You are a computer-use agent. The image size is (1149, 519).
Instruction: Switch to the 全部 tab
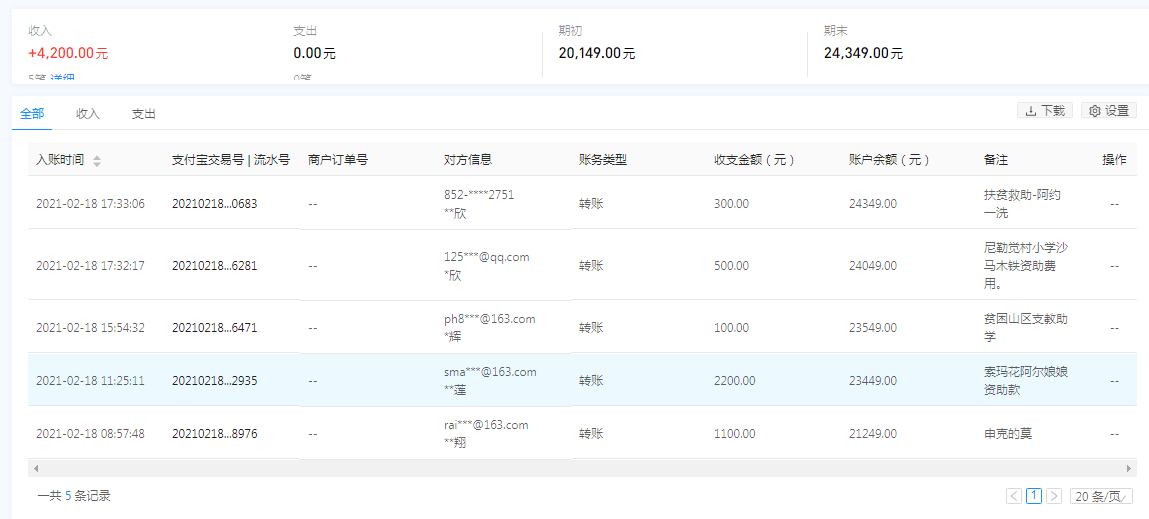pyautogui.click(x=32, y=114)
